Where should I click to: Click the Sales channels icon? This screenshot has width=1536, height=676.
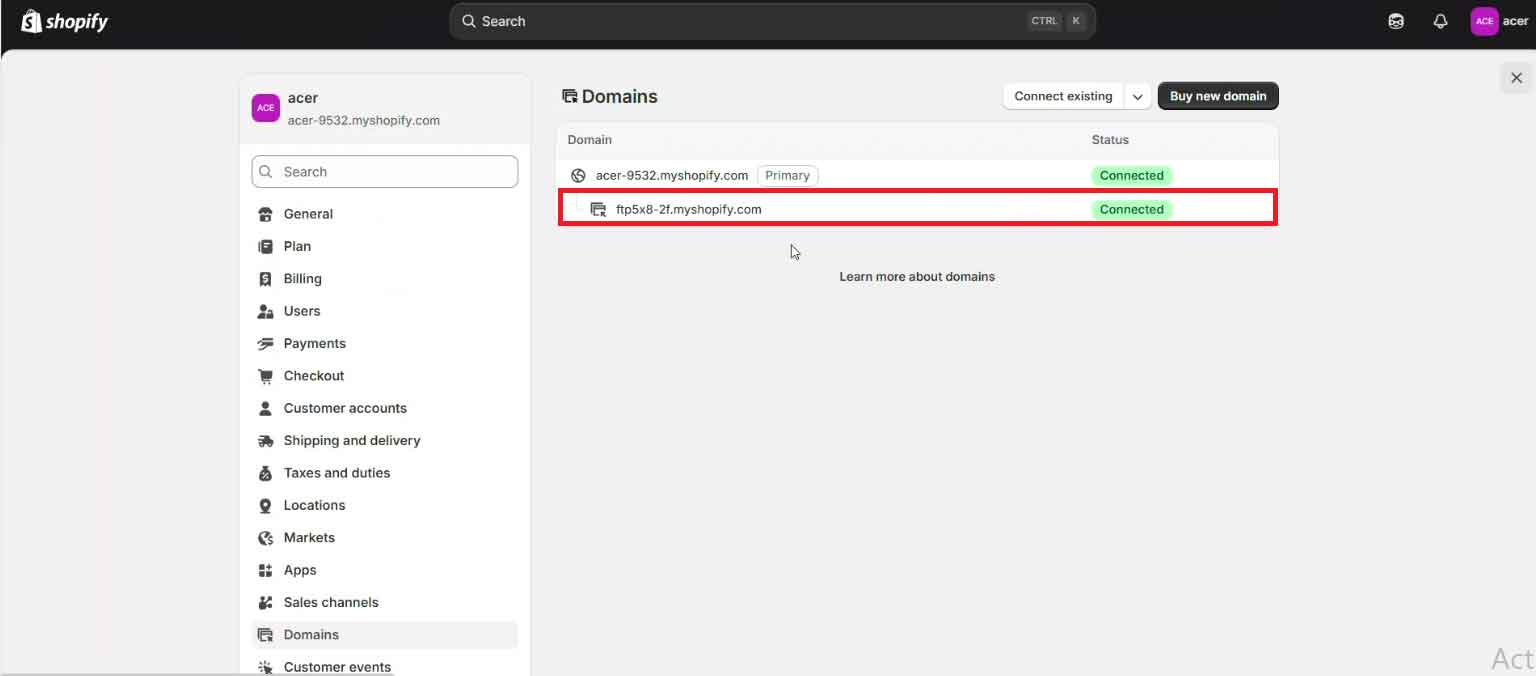[265, 602]
